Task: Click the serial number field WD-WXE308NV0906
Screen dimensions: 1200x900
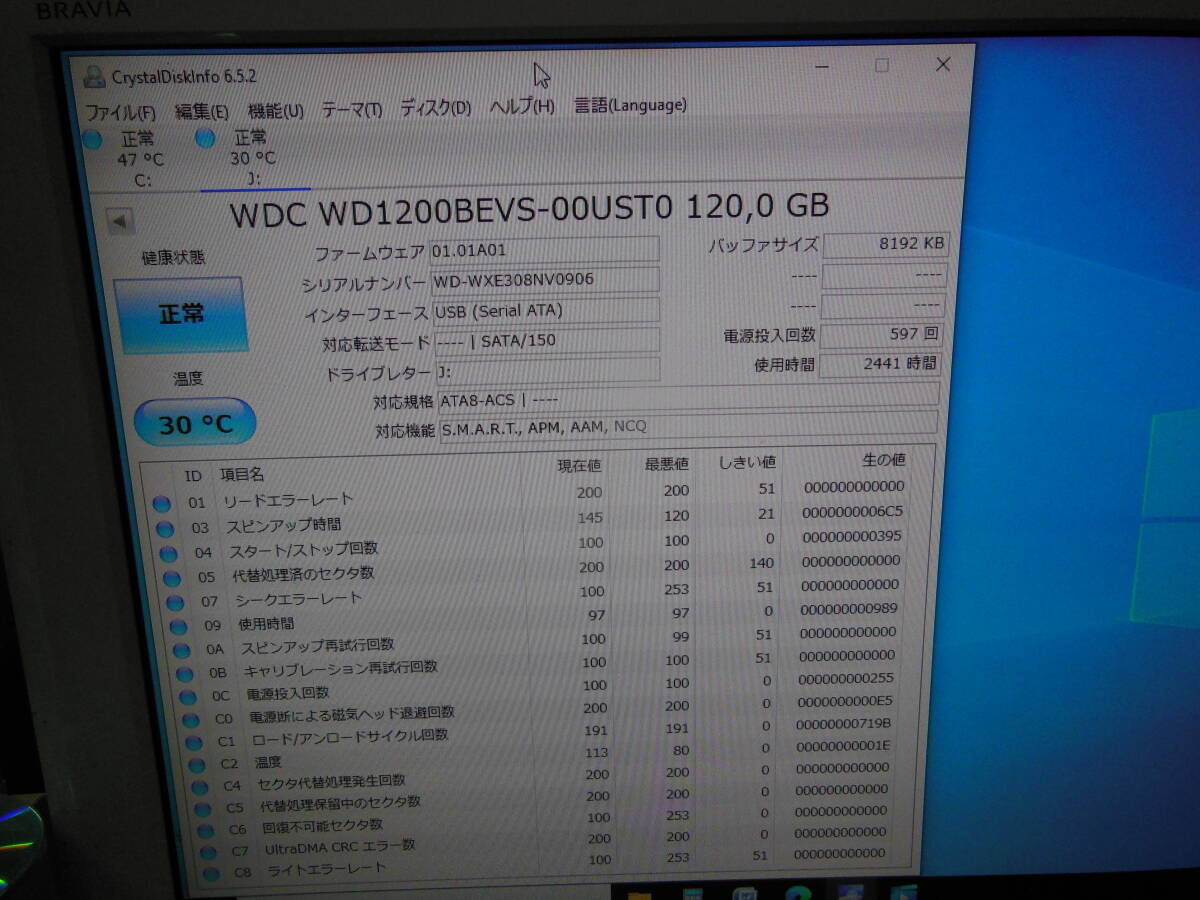Action: coord(545,280)
